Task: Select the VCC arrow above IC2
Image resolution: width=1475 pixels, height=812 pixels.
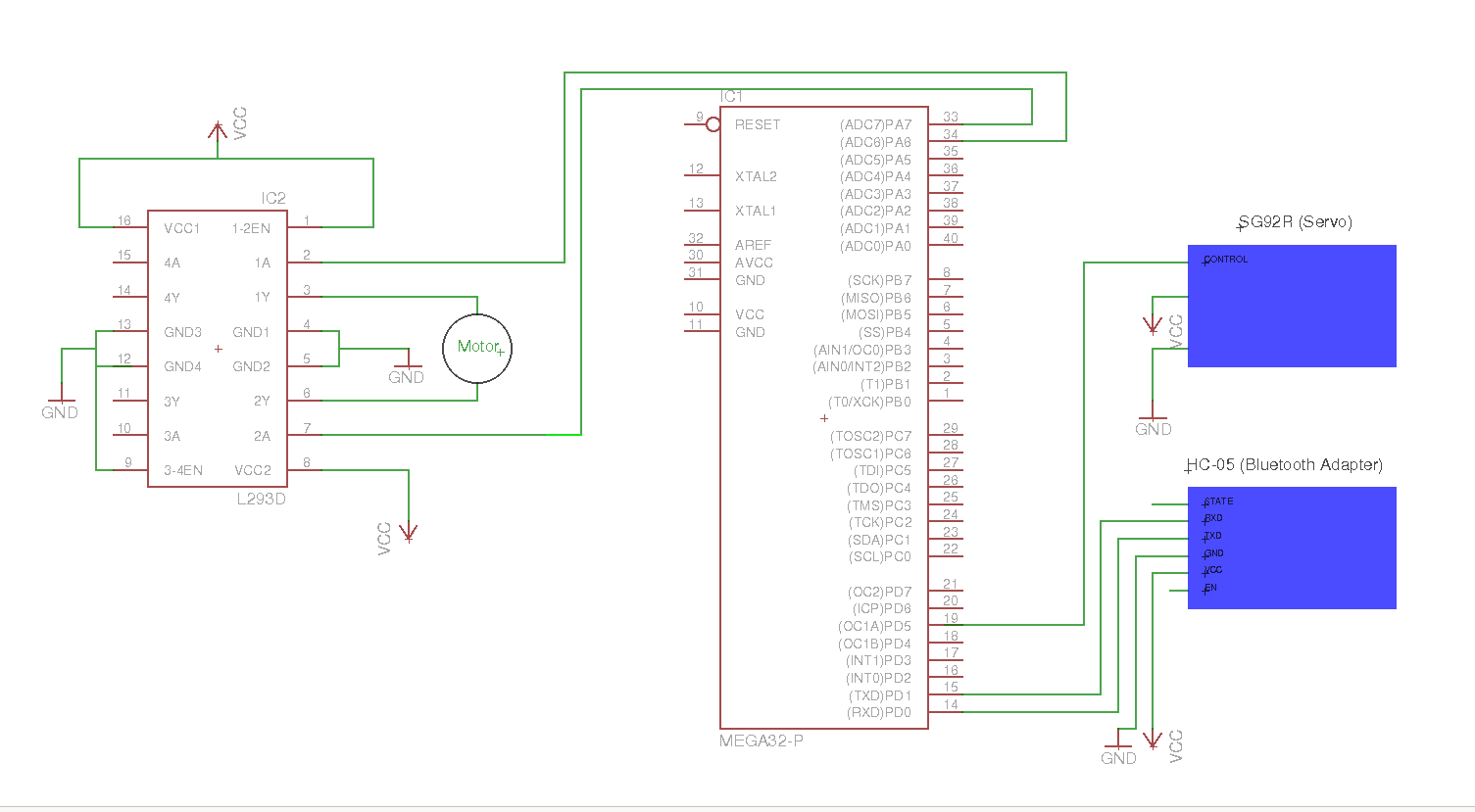Action: [x=218, y=131]
